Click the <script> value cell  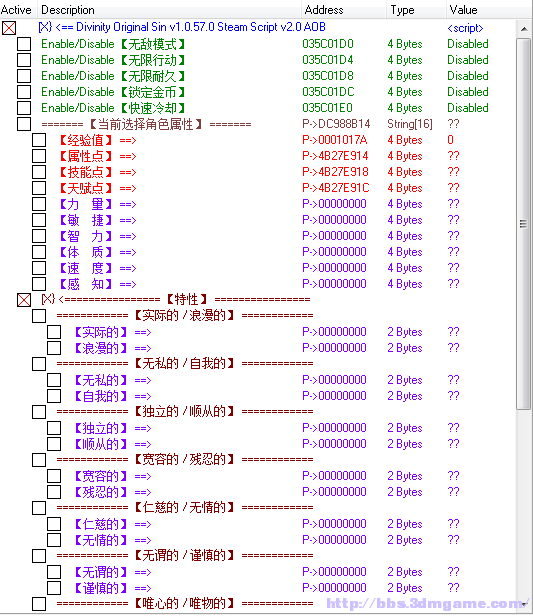[465, 28]
